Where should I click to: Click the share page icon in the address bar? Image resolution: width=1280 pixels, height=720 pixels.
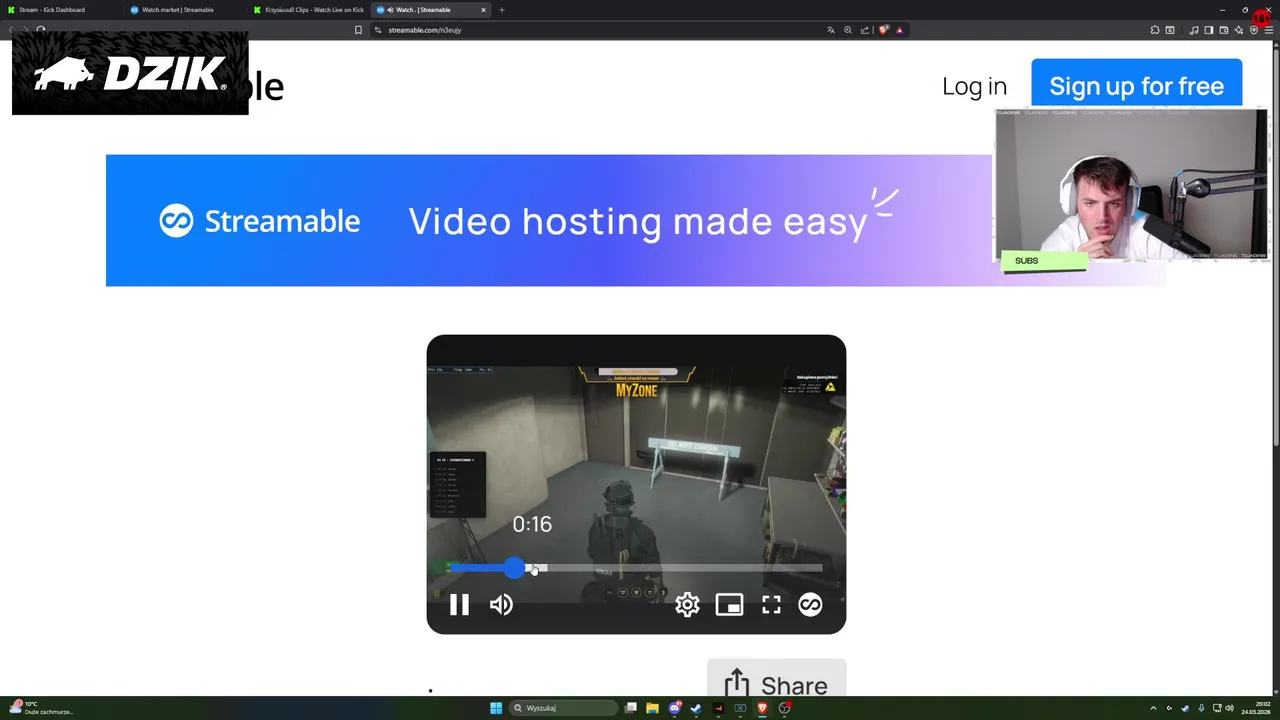(865, 30)
